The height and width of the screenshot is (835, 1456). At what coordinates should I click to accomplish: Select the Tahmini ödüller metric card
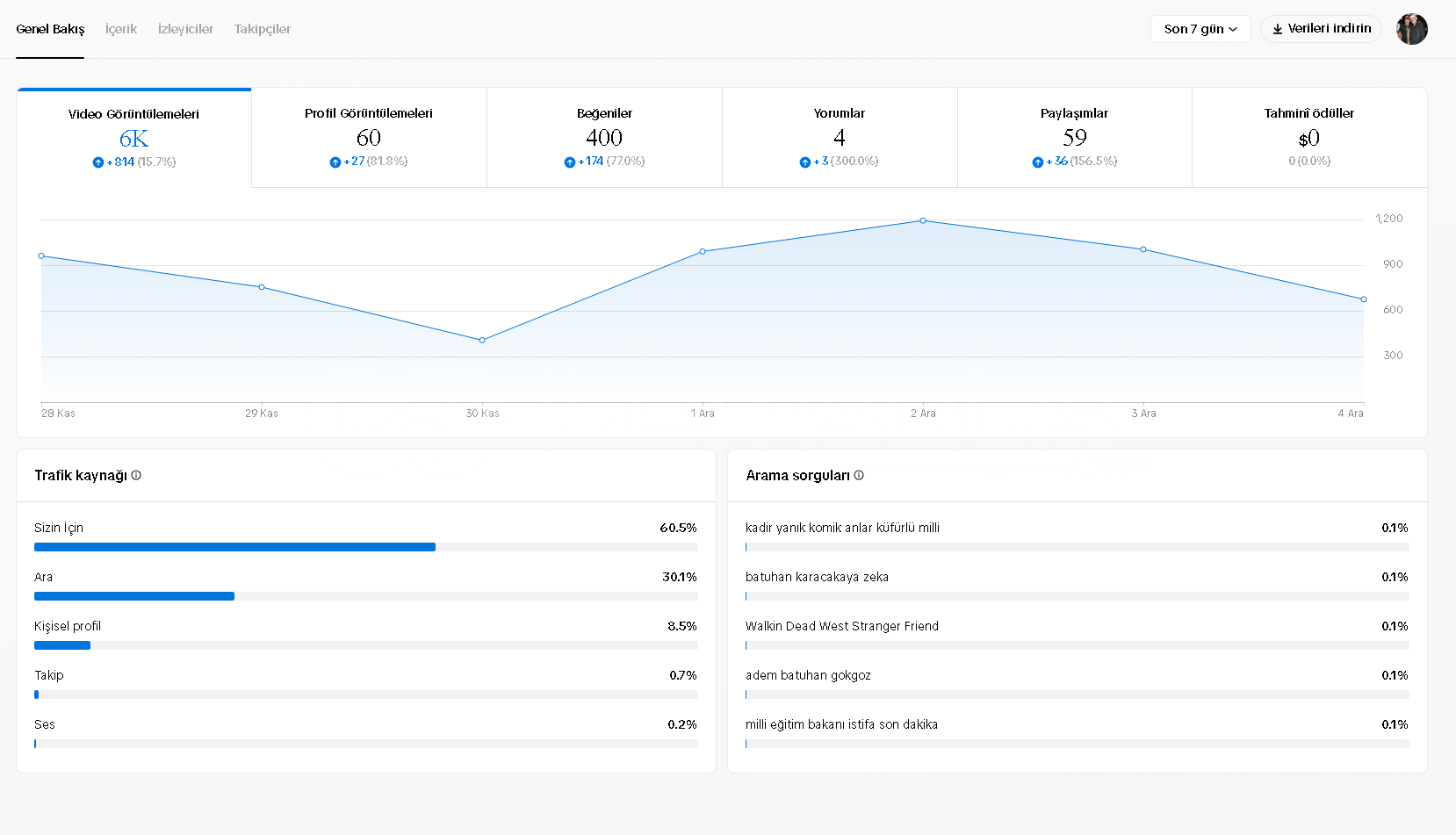[x=1308, y=137]
